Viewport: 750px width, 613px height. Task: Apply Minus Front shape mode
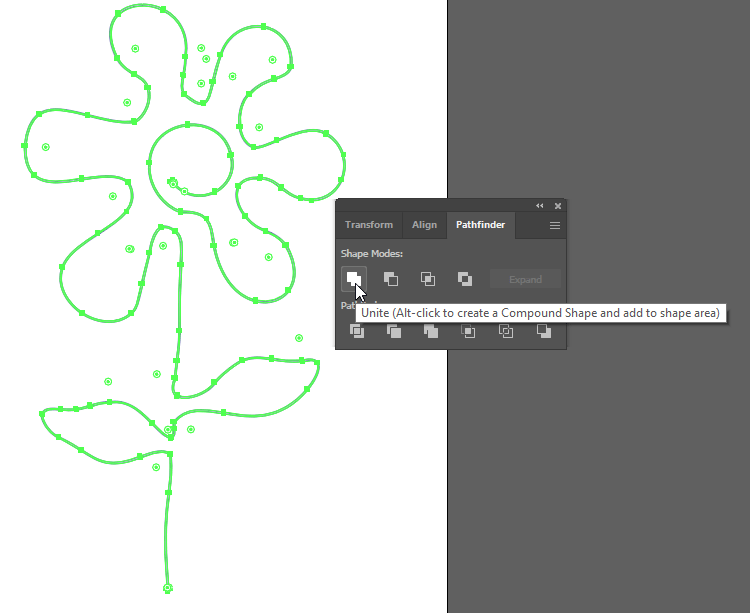point(391,279)
